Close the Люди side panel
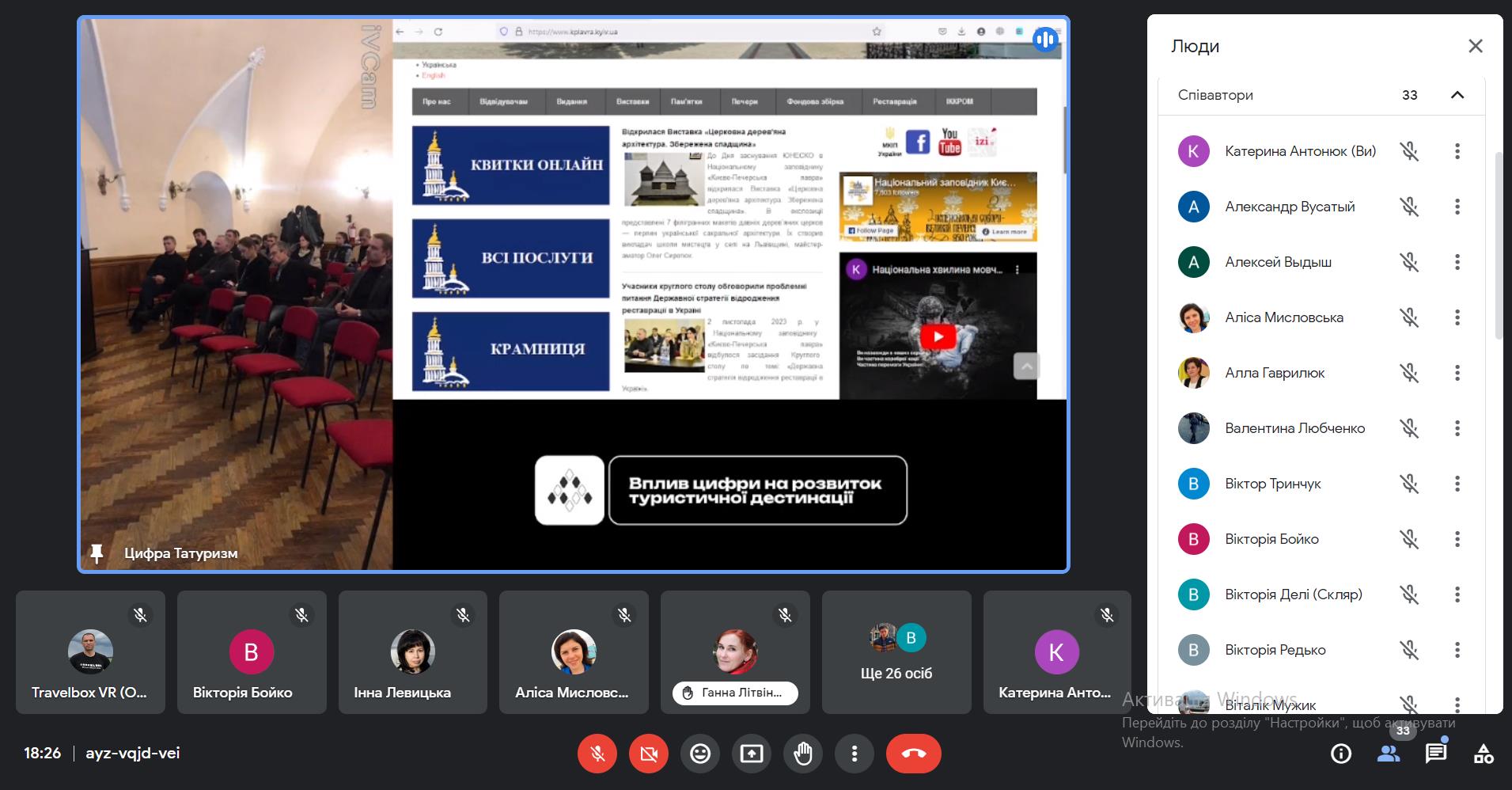The height and width of the screenshot is (790, 1512). (1475, 46)
